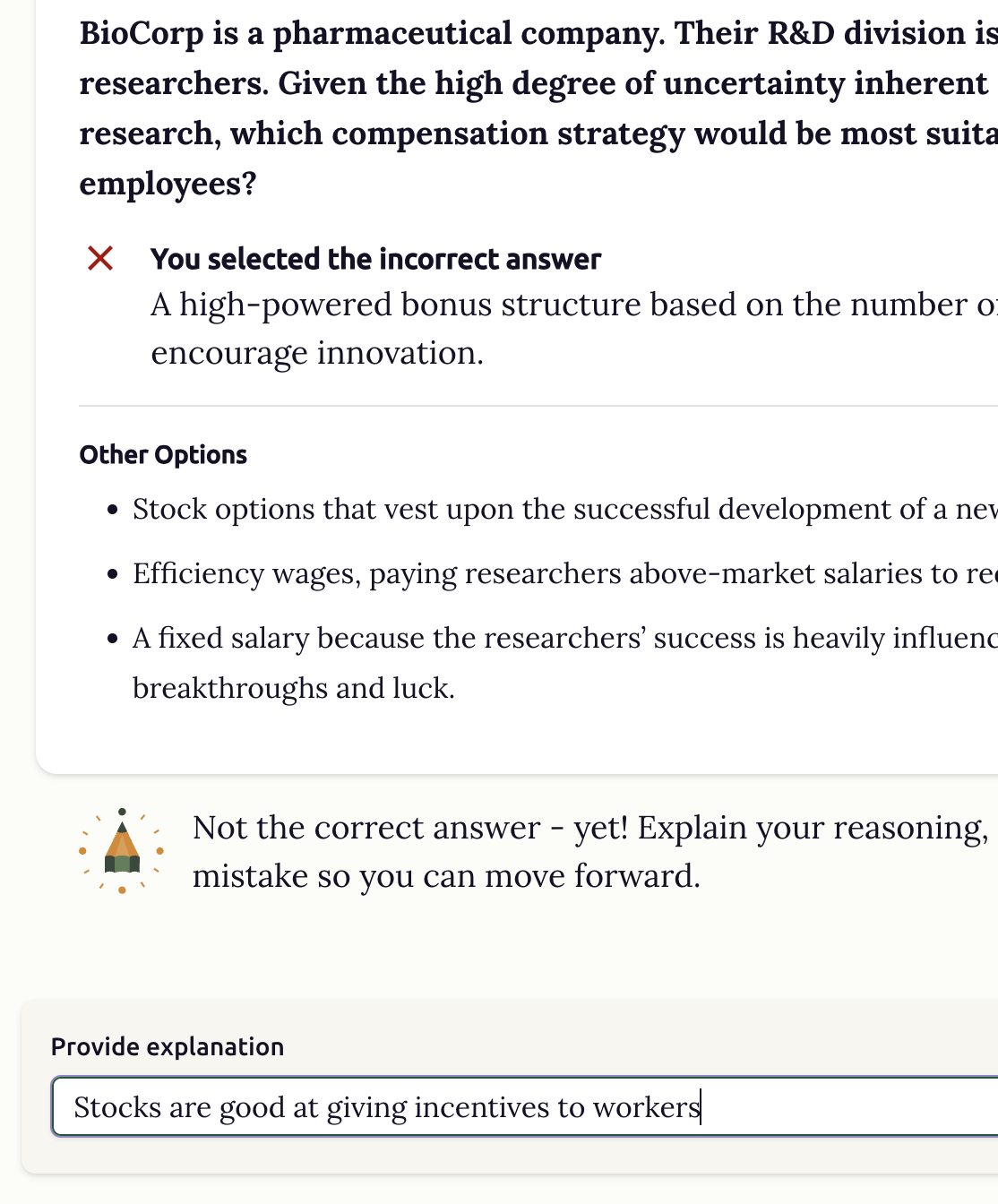998x1204 pixels.
Task: Click the divider line above Other Options
Action: tap(538, 406)
